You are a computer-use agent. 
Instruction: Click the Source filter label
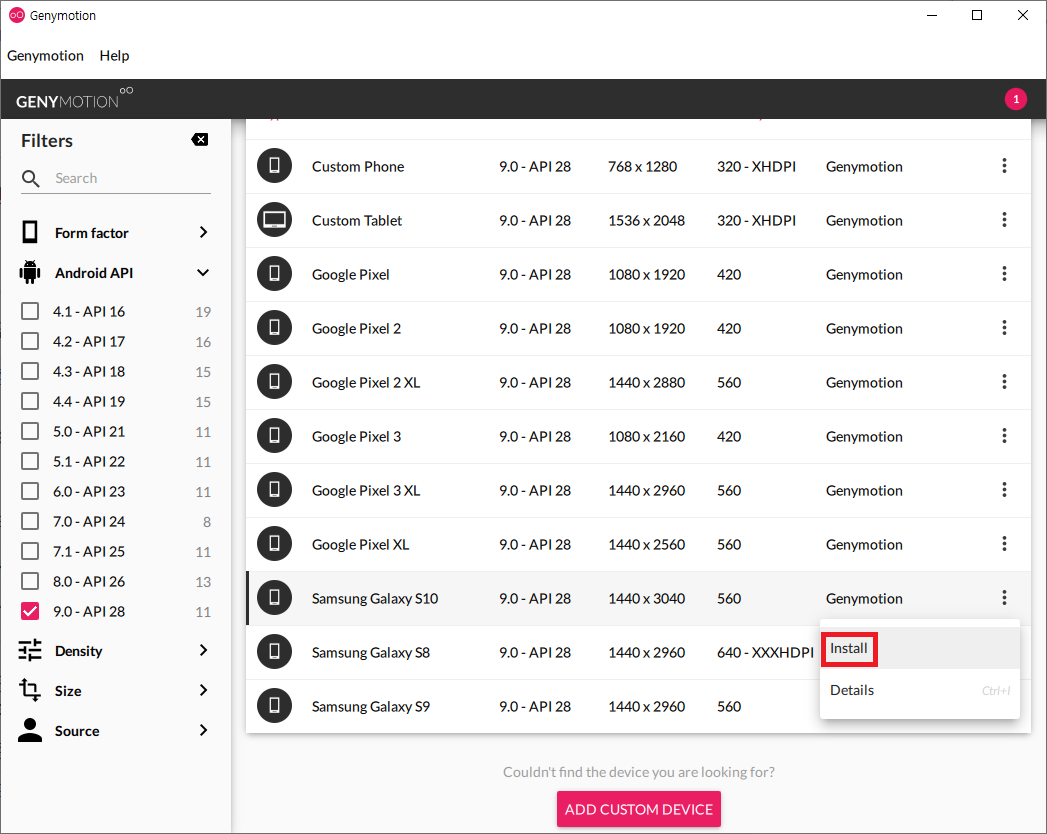pos(77,731)
